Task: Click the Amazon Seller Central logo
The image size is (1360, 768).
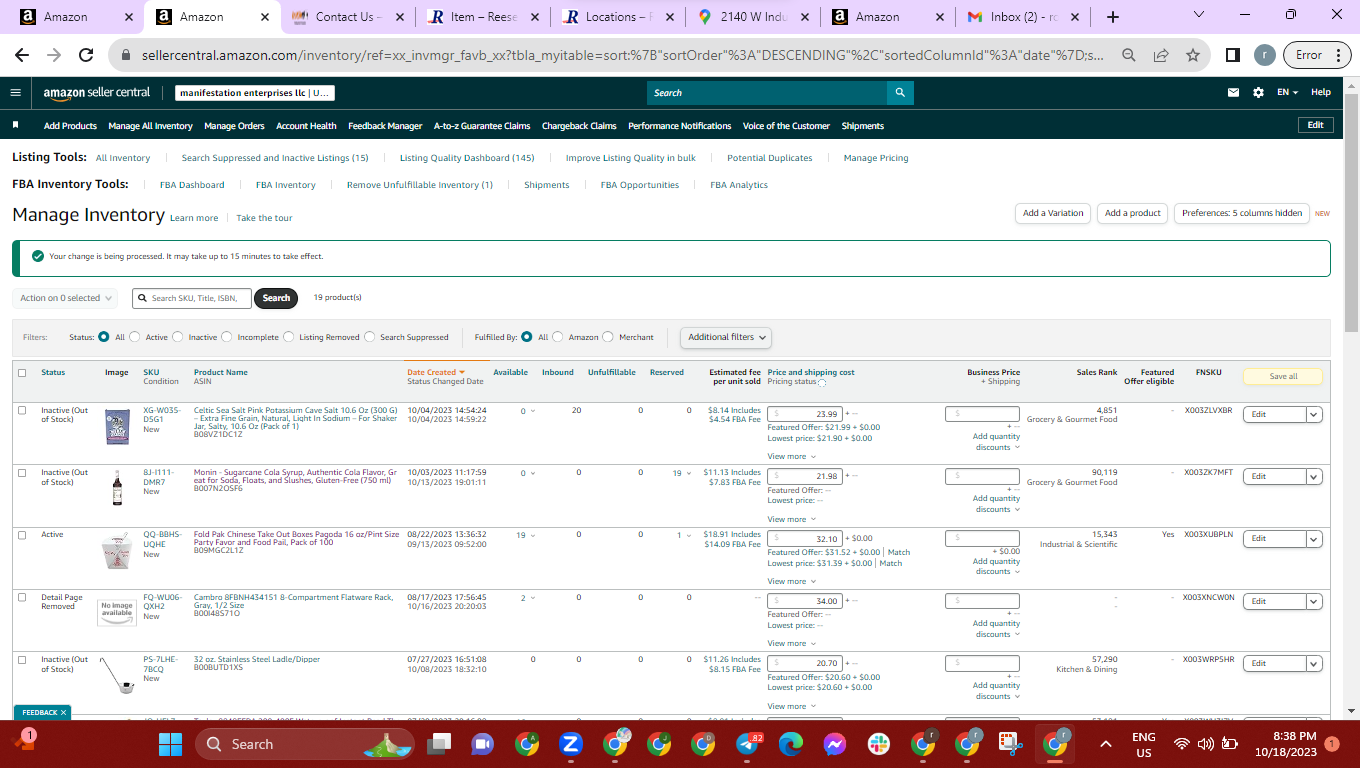Action: point(96,93)
